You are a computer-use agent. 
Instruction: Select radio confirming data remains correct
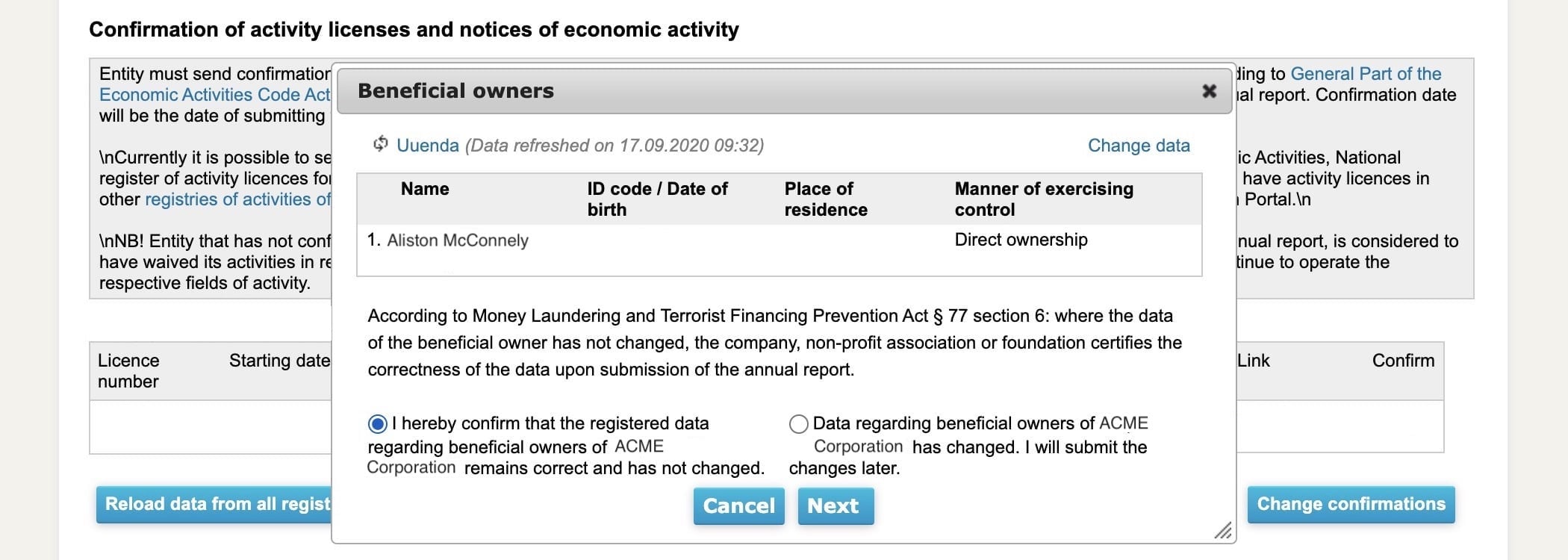coord(378,424)
